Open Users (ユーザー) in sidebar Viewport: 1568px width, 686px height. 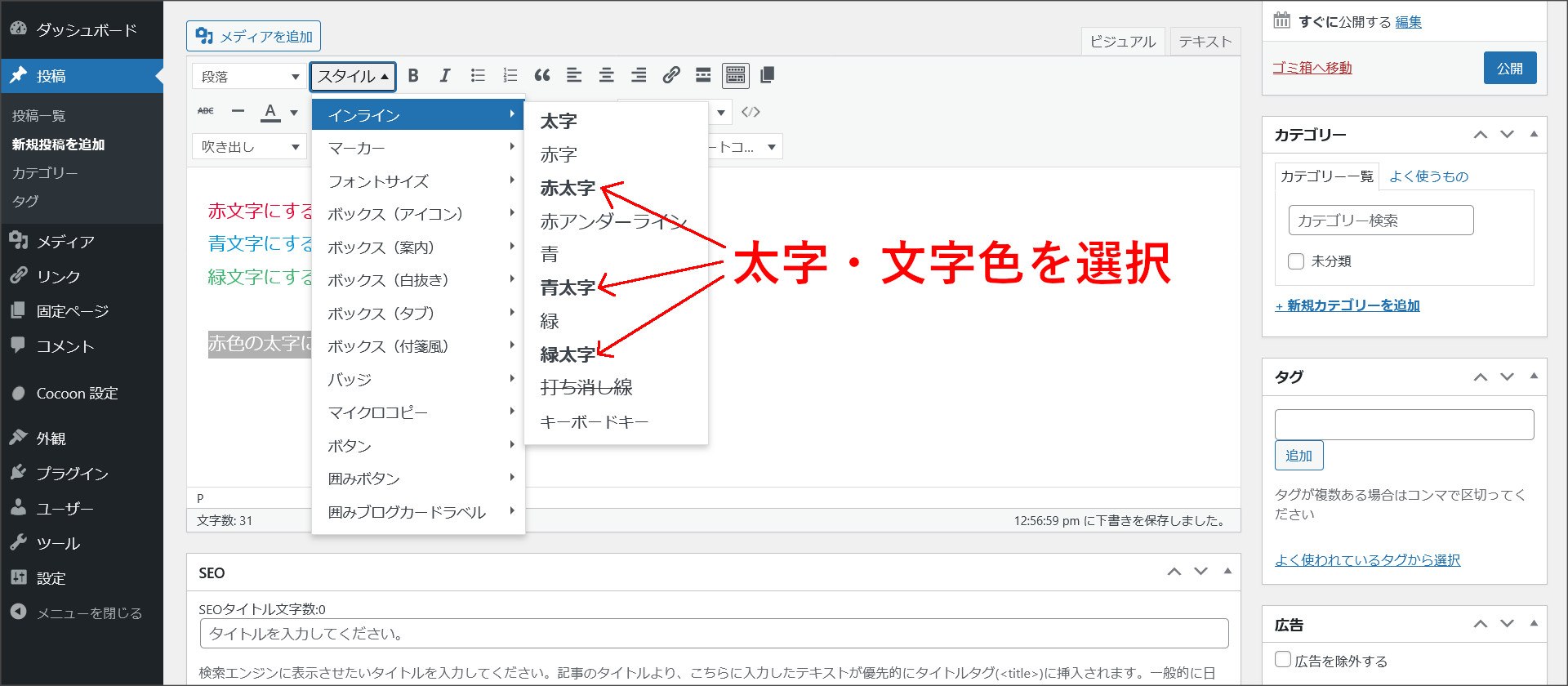82,509
